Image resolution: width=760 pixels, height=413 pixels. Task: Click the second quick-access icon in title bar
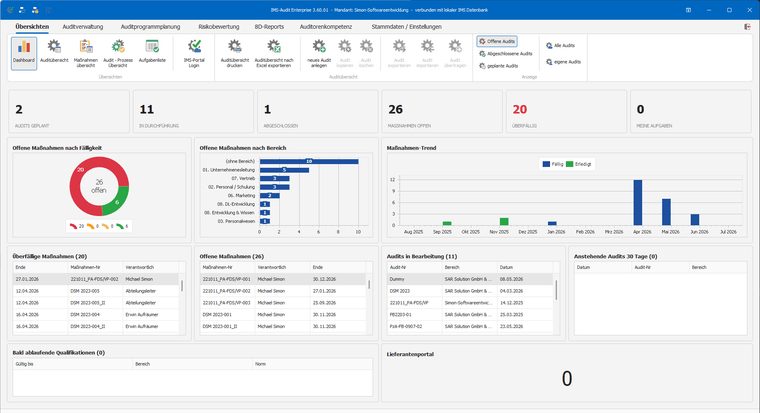pyautogui.click(x=22, y=10)
